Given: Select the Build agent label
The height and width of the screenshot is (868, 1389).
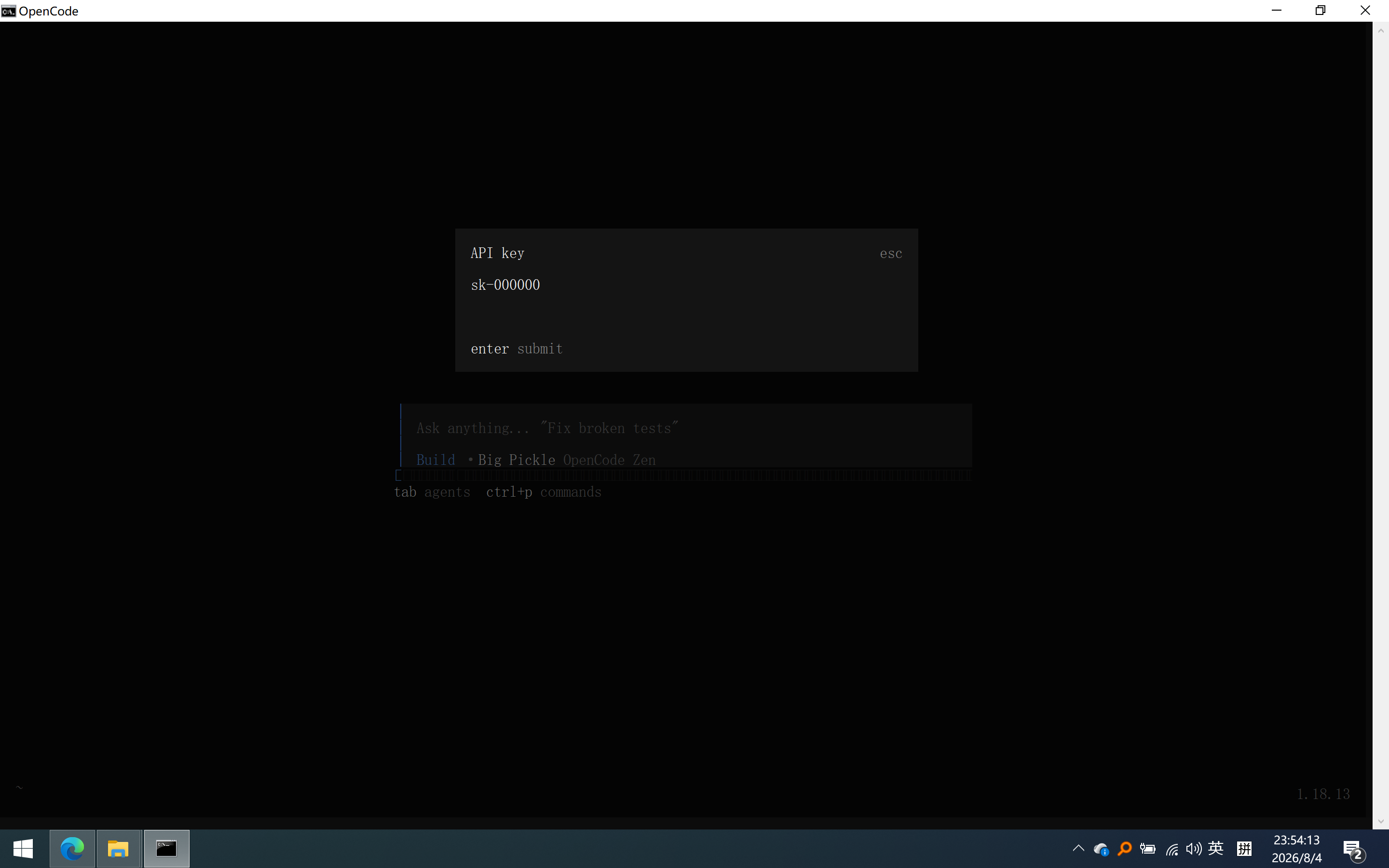Looking at the screenshot, I should pyautogui.click(x=436, y=460).
